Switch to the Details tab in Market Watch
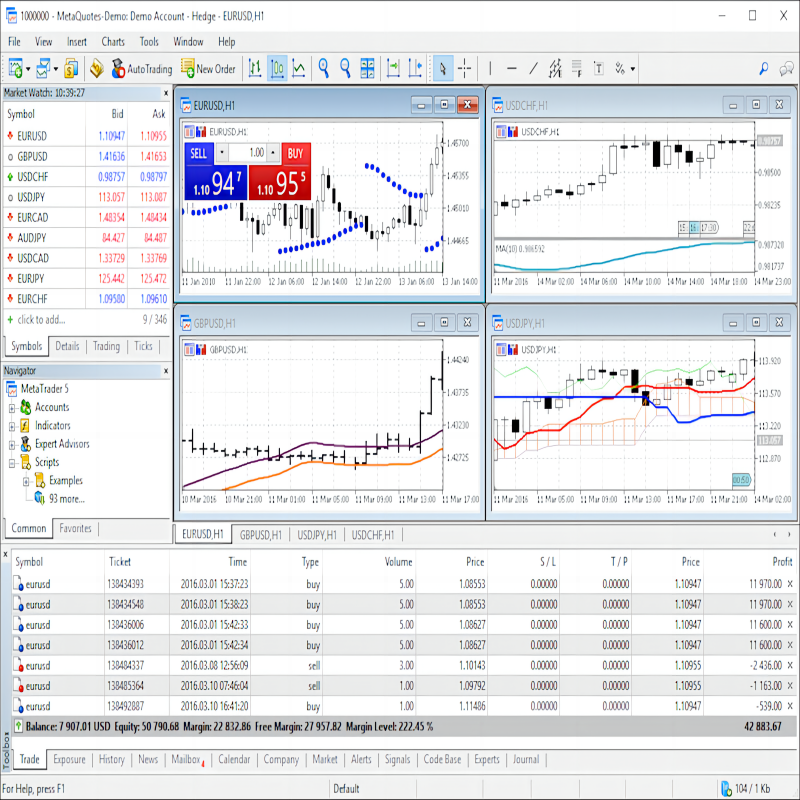Screen dimensions: 800x800 [x=67, y=346]
